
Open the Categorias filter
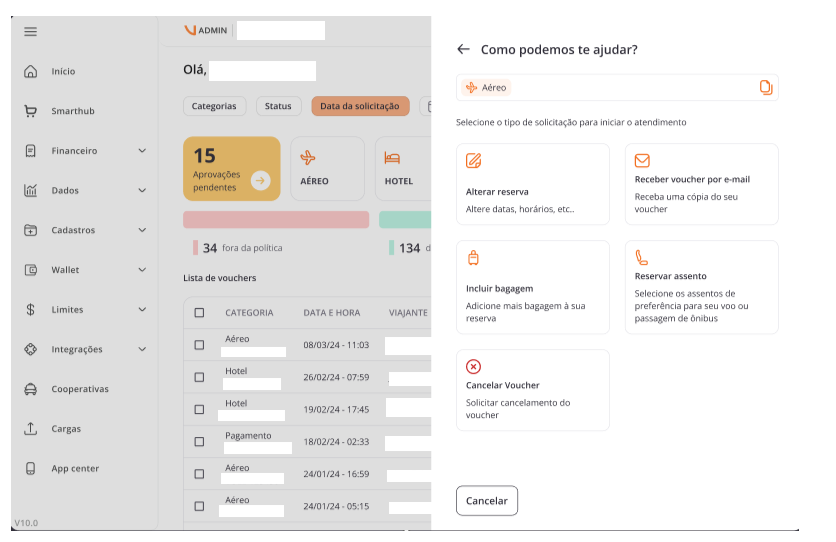click(x=214, y=106)
